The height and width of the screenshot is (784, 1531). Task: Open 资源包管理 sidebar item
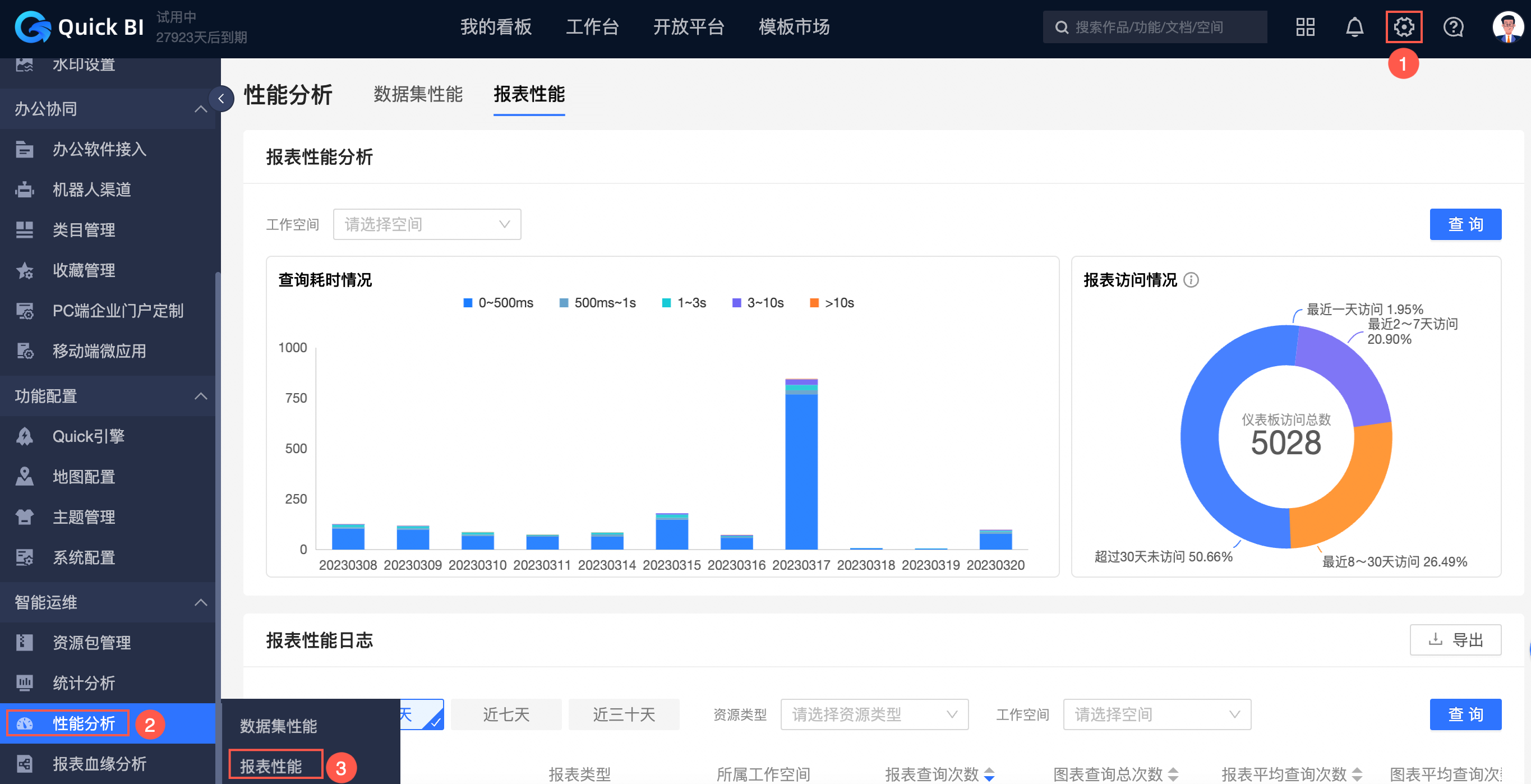click(108, 642)
